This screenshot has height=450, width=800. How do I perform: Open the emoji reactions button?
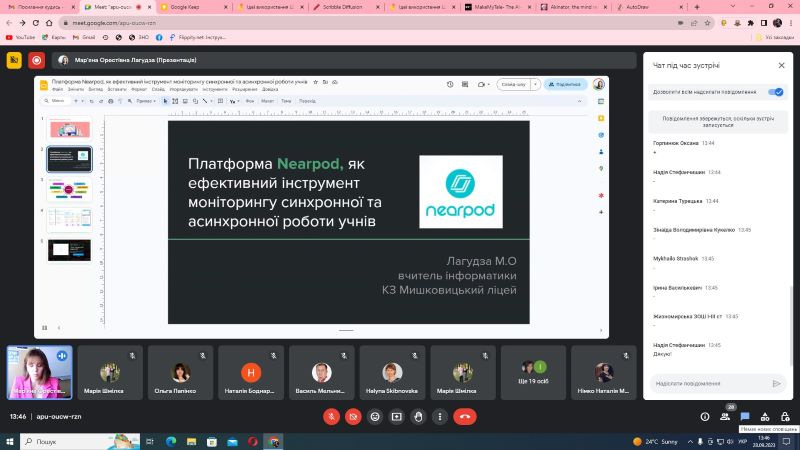tap(375, 416)
